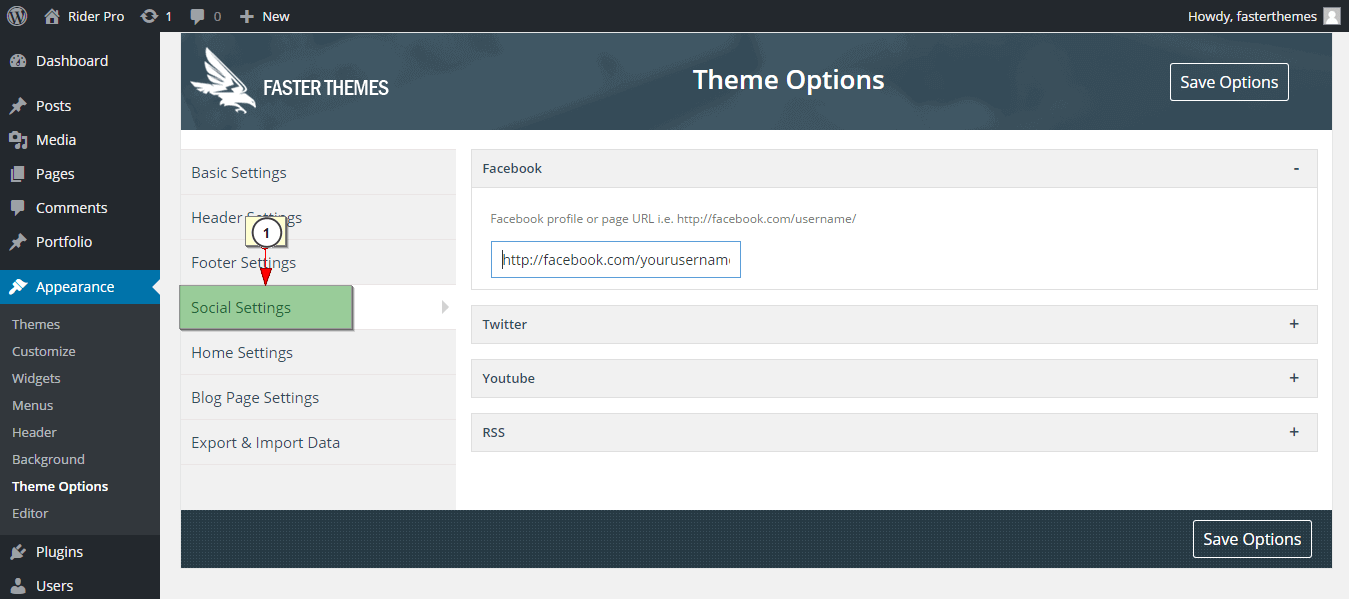The image size is (1349, 599).
Task: Click the Faster Themes eagle logo
Action: [223, 80]
